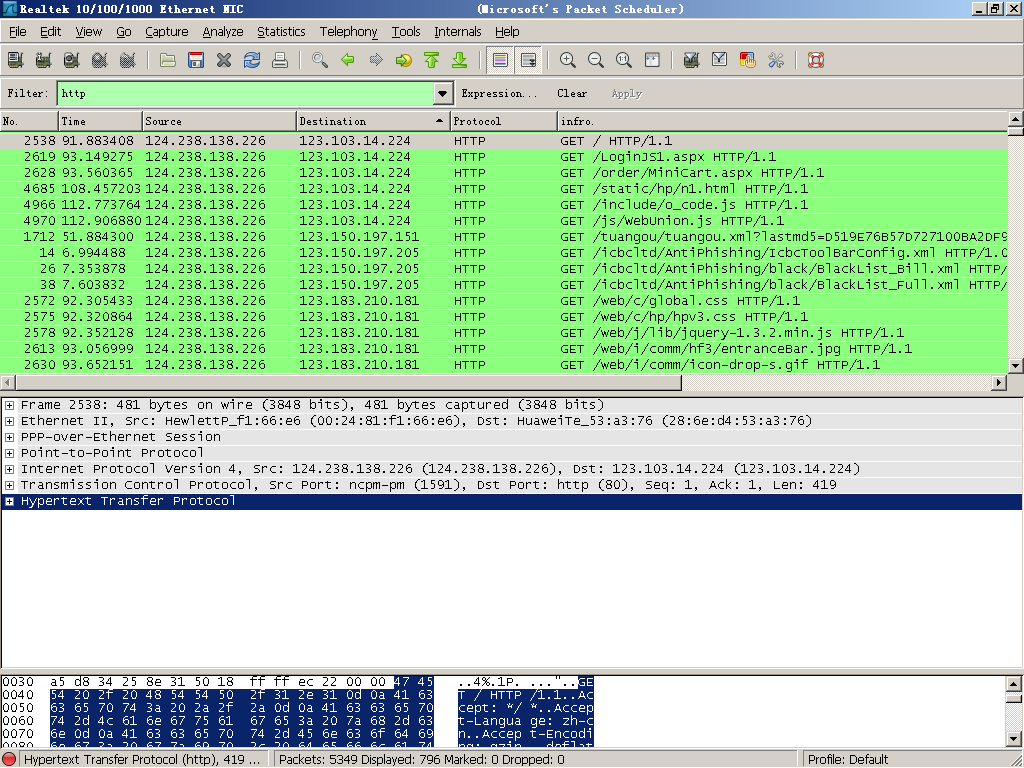This screenshot has height=768, width=1024.
Task: Open the Analyze menu
Action: point(223,31)
